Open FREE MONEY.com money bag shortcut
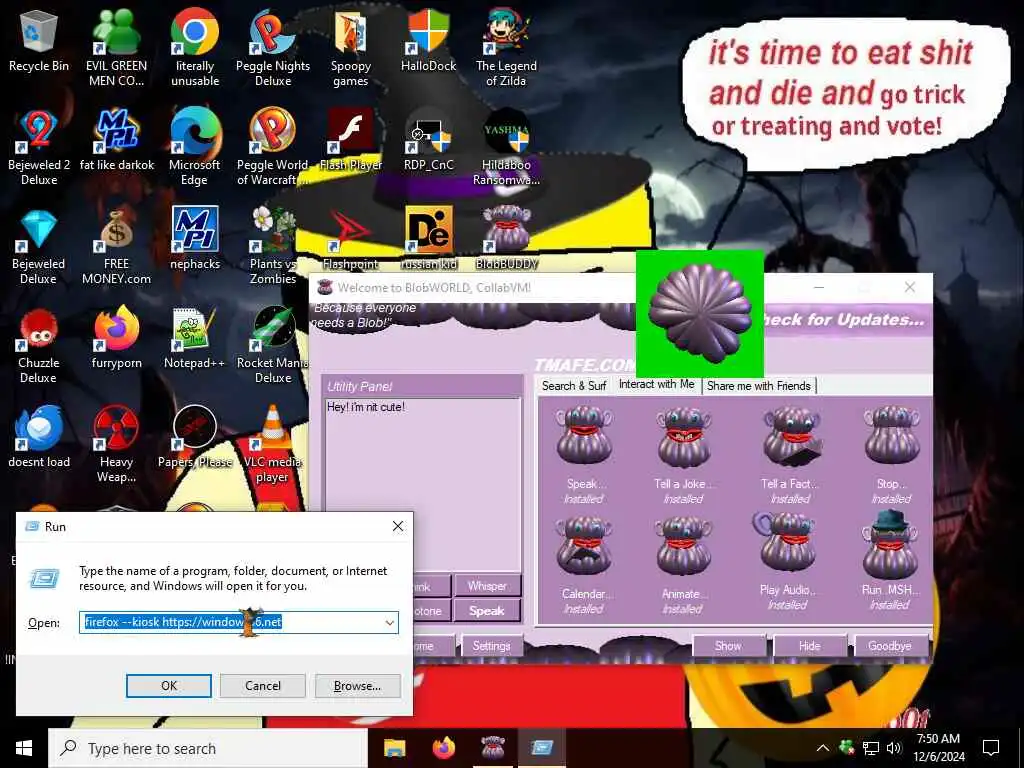Viewport: 1024px width, 768px height. [116, 246]
